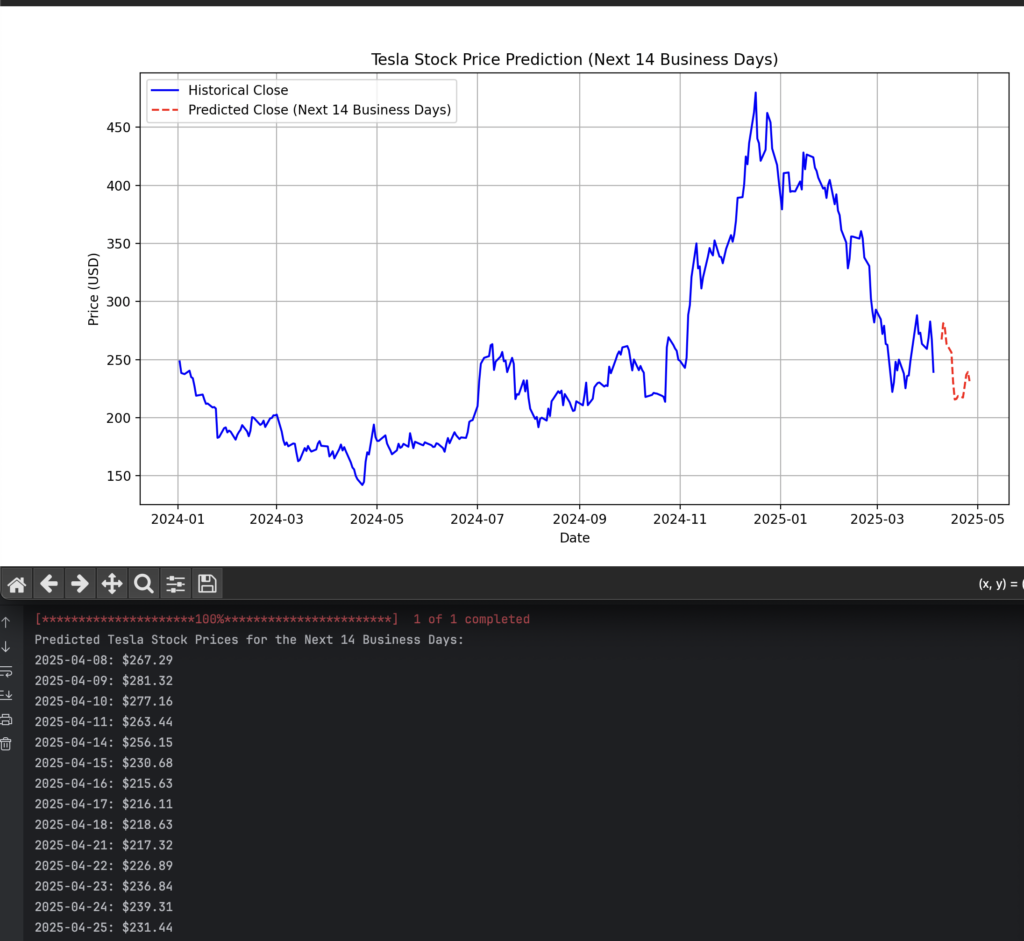This screenshot has height=941, width=1024.
Task: Click the 2025-03 x-axis tick label
Action: pos(877,519)
